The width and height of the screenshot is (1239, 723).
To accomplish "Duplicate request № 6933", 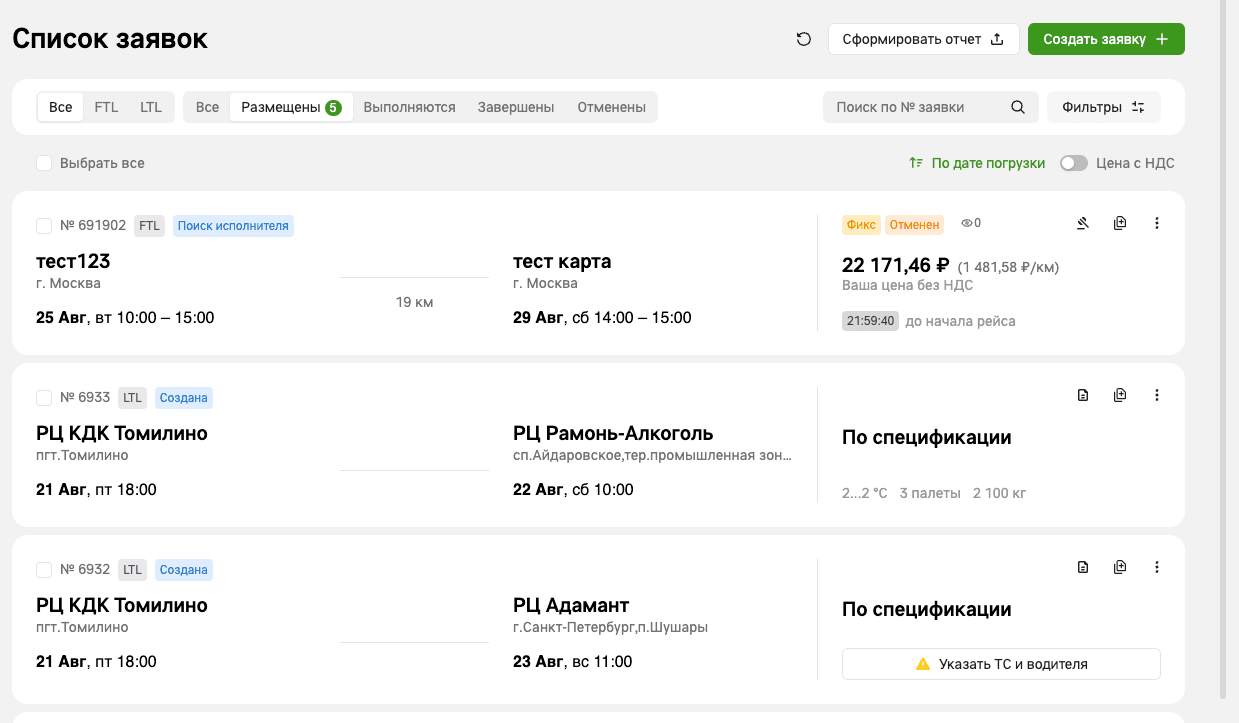I will tap(1120, 396).
